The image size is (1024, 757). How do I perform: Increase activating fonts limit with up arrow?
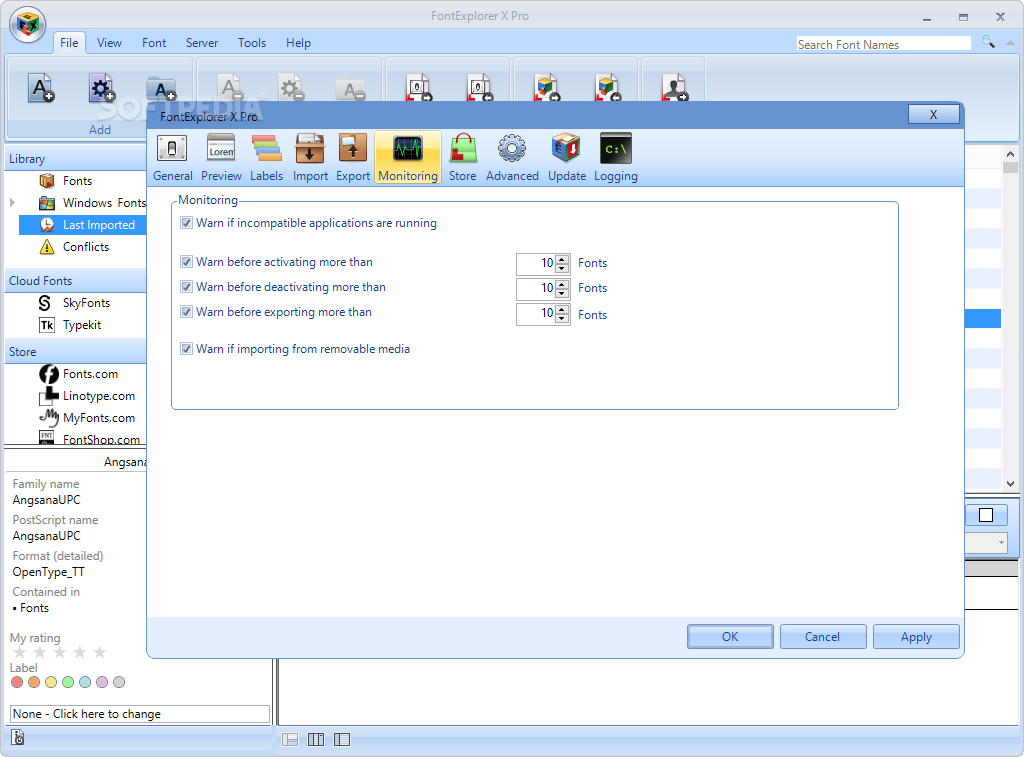click(562, 259)
